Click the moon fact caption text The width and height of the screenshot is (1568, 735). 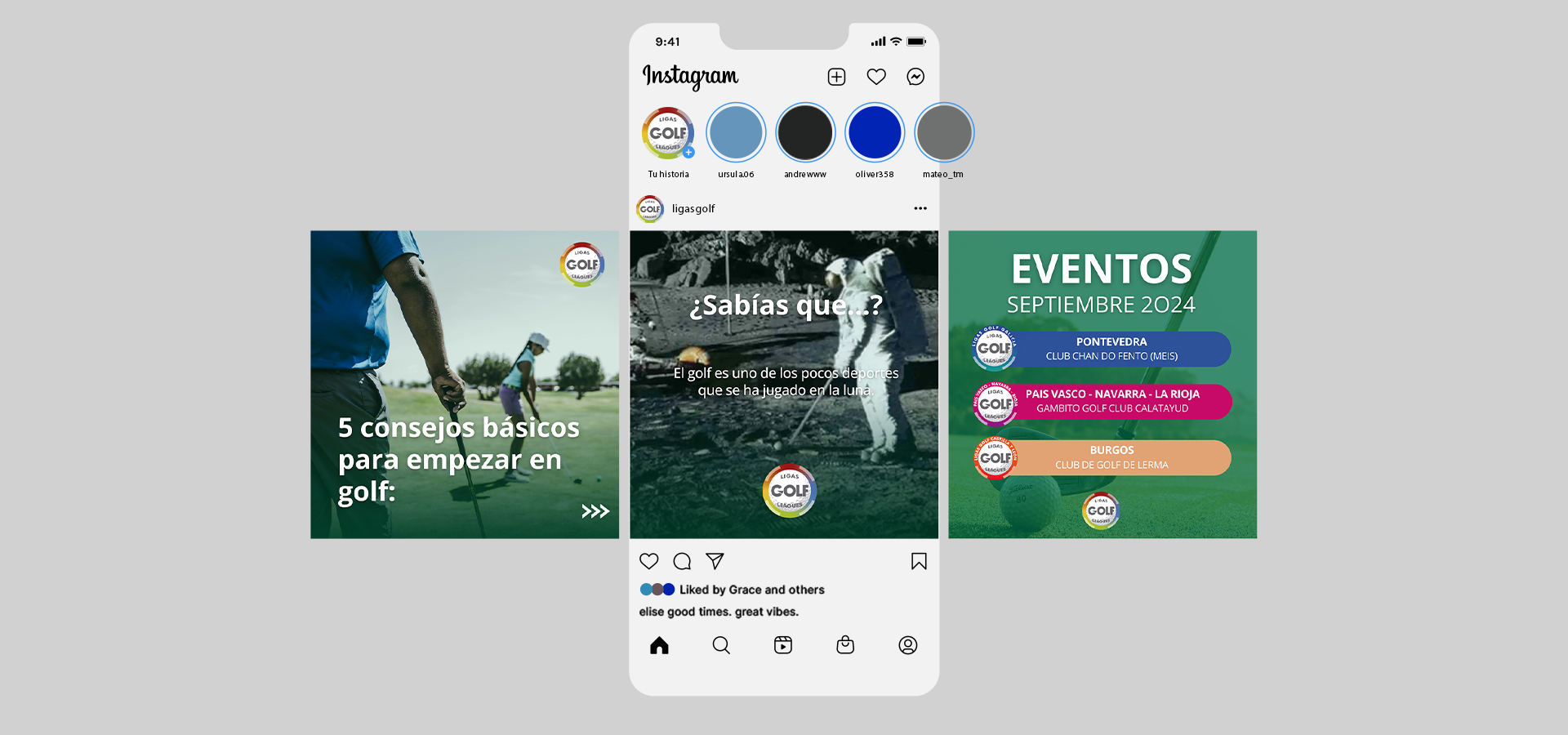(786, 381)
